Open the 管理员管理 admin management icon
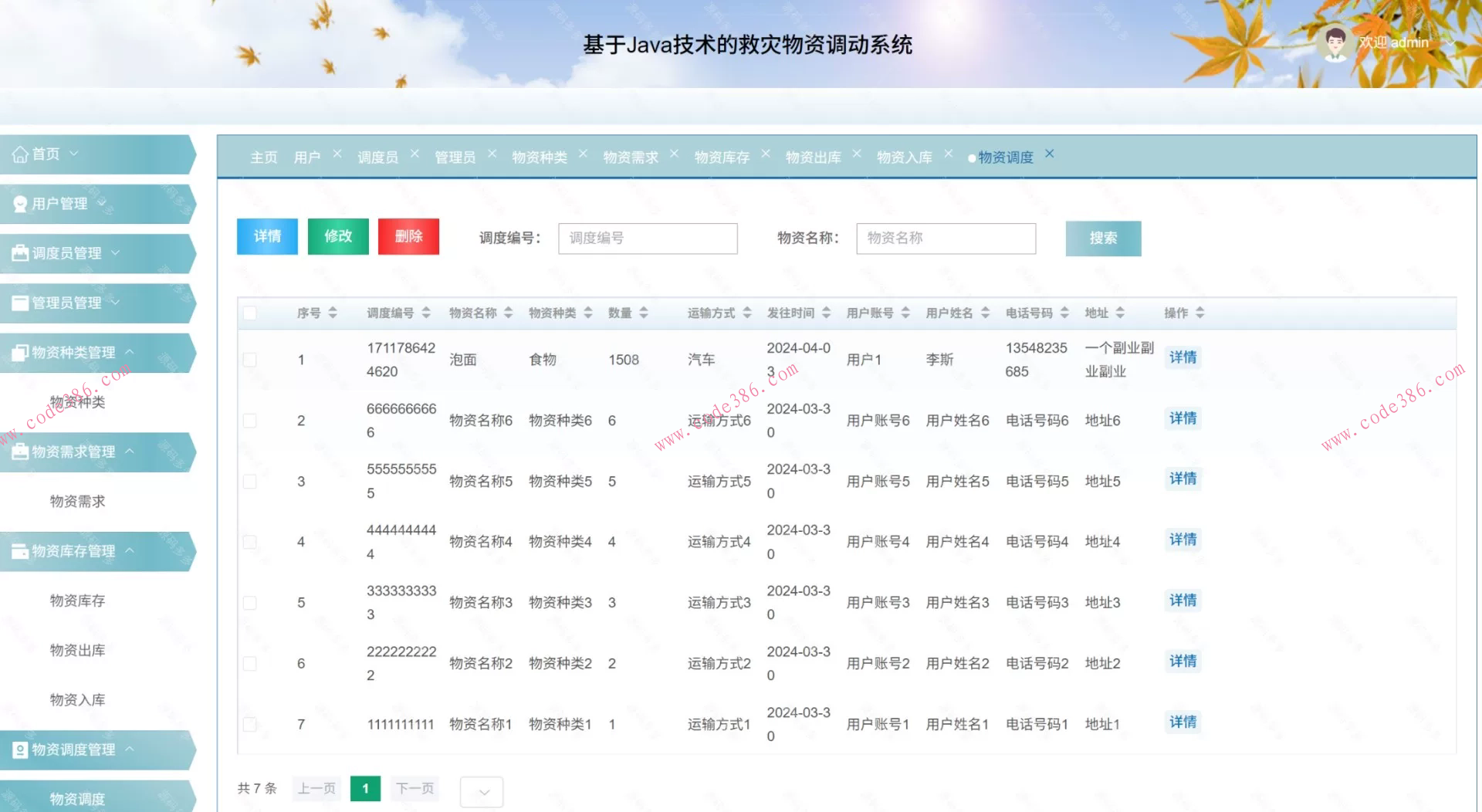This screenshot has height=812, width=1482. point(19,303)
